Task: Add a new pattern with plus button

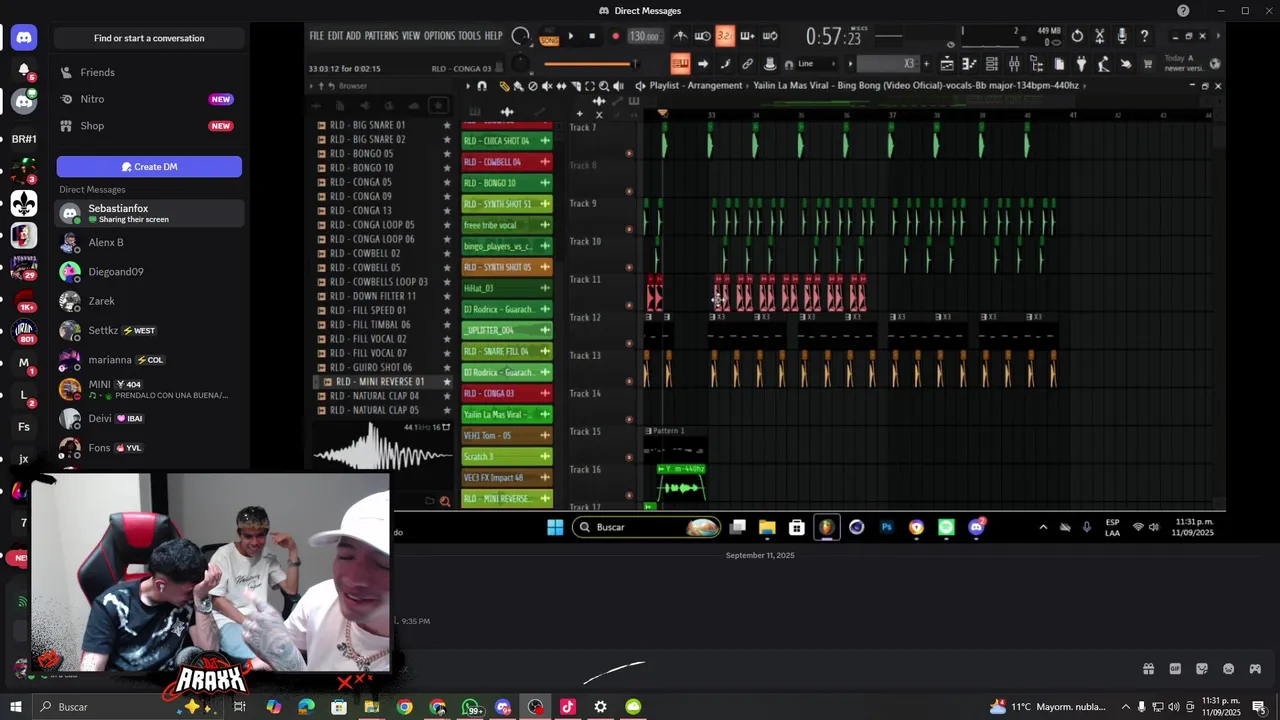Action: tap(926, 64)
